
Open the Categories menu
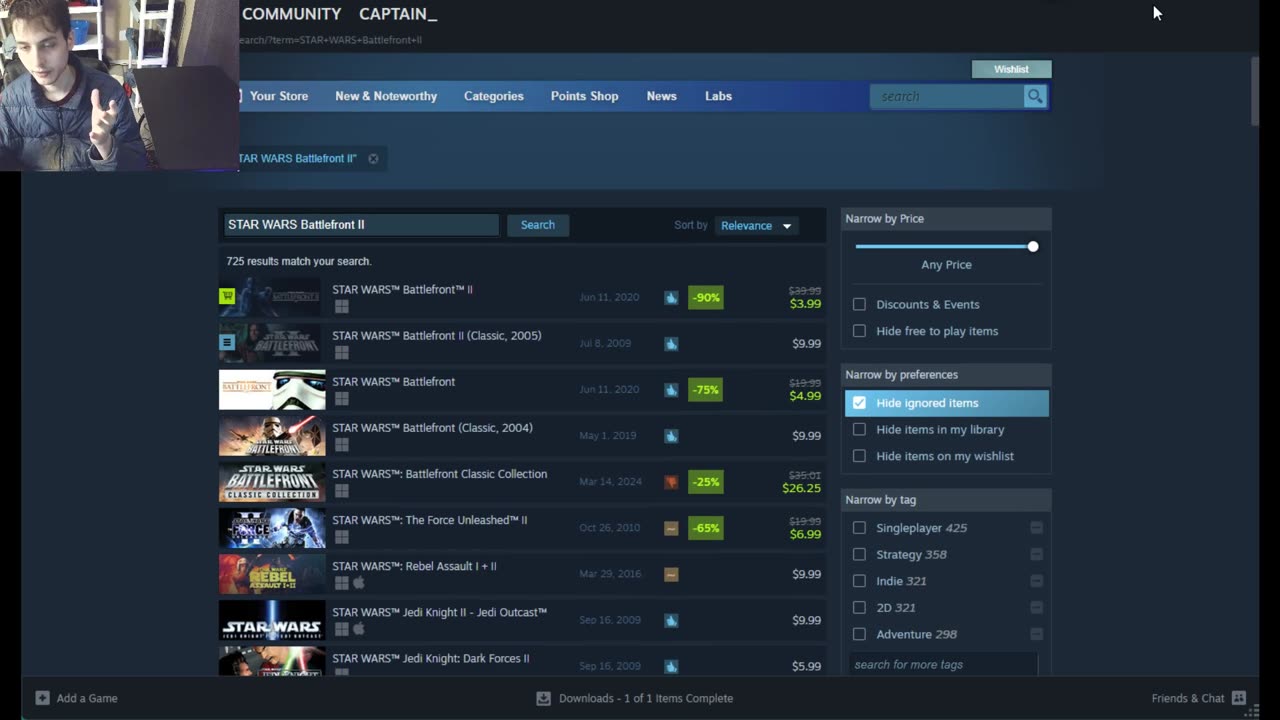[x=494, y=96]
